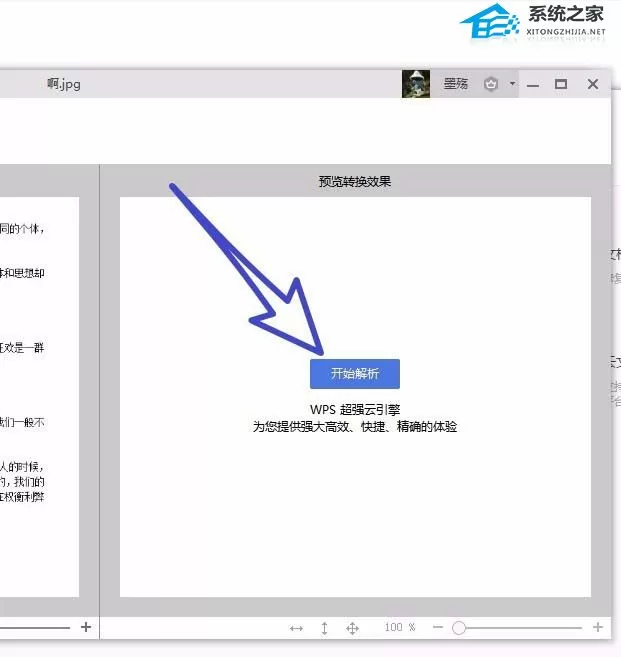Open the 系统之家 logo at top right
Image resolution: width=621 pixels, height=657 pixels.
532,21
